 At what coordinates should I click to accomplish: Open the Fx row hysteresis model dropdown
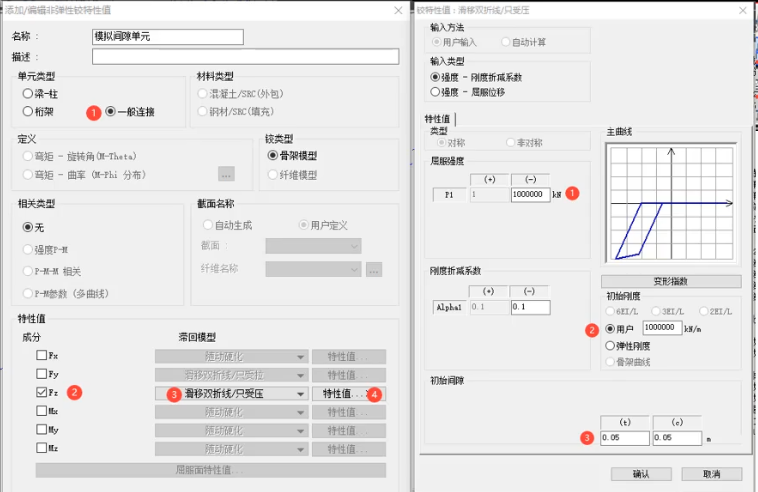231,357
